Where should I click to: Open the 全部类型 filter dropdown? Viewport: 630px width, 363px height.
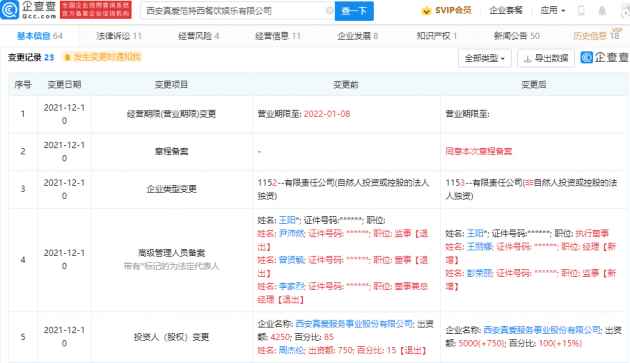click(x=485, y=59)
